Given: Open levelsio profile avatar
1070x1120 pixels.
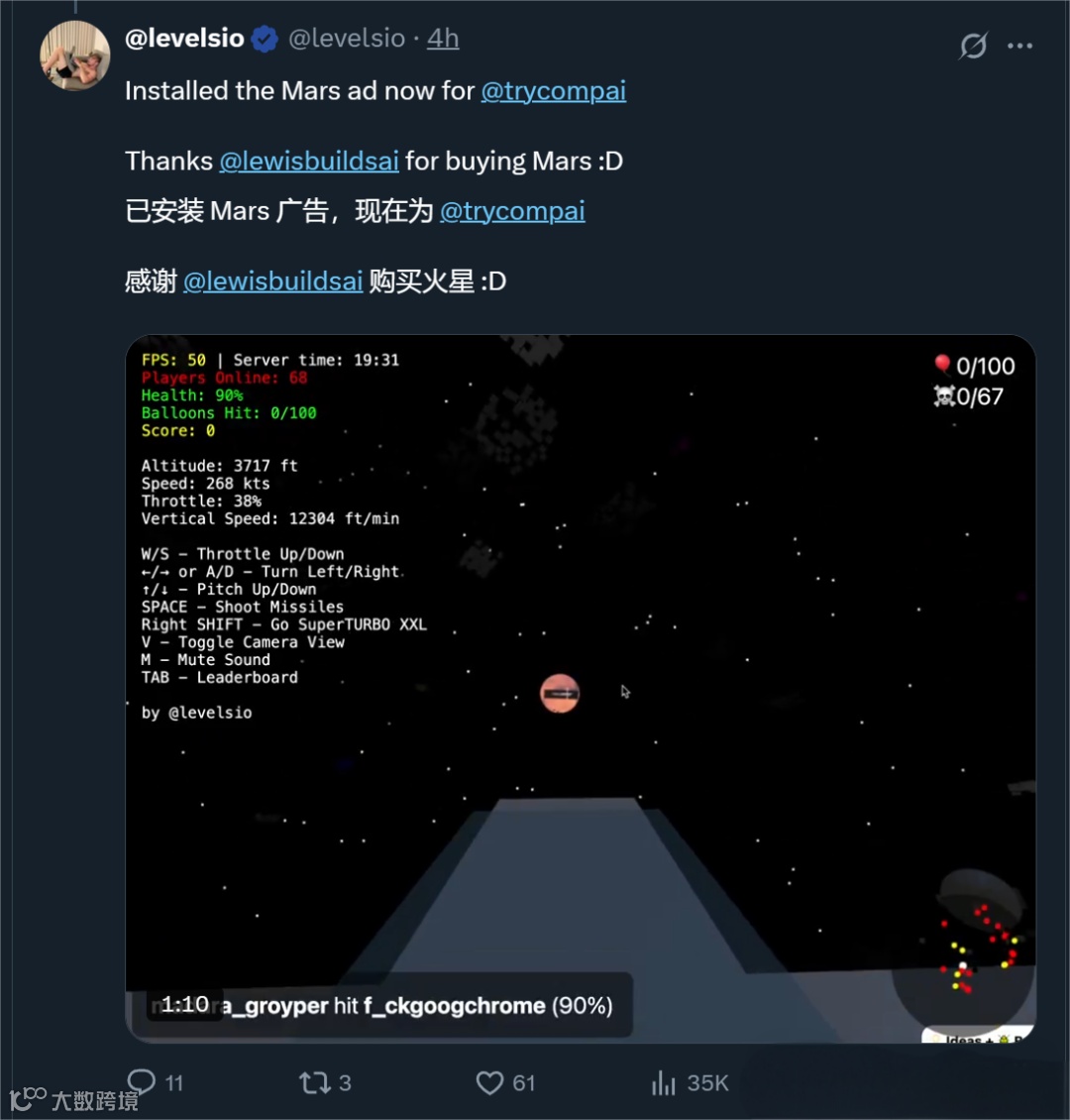Looking at the screenshot, I should [75, 56].
